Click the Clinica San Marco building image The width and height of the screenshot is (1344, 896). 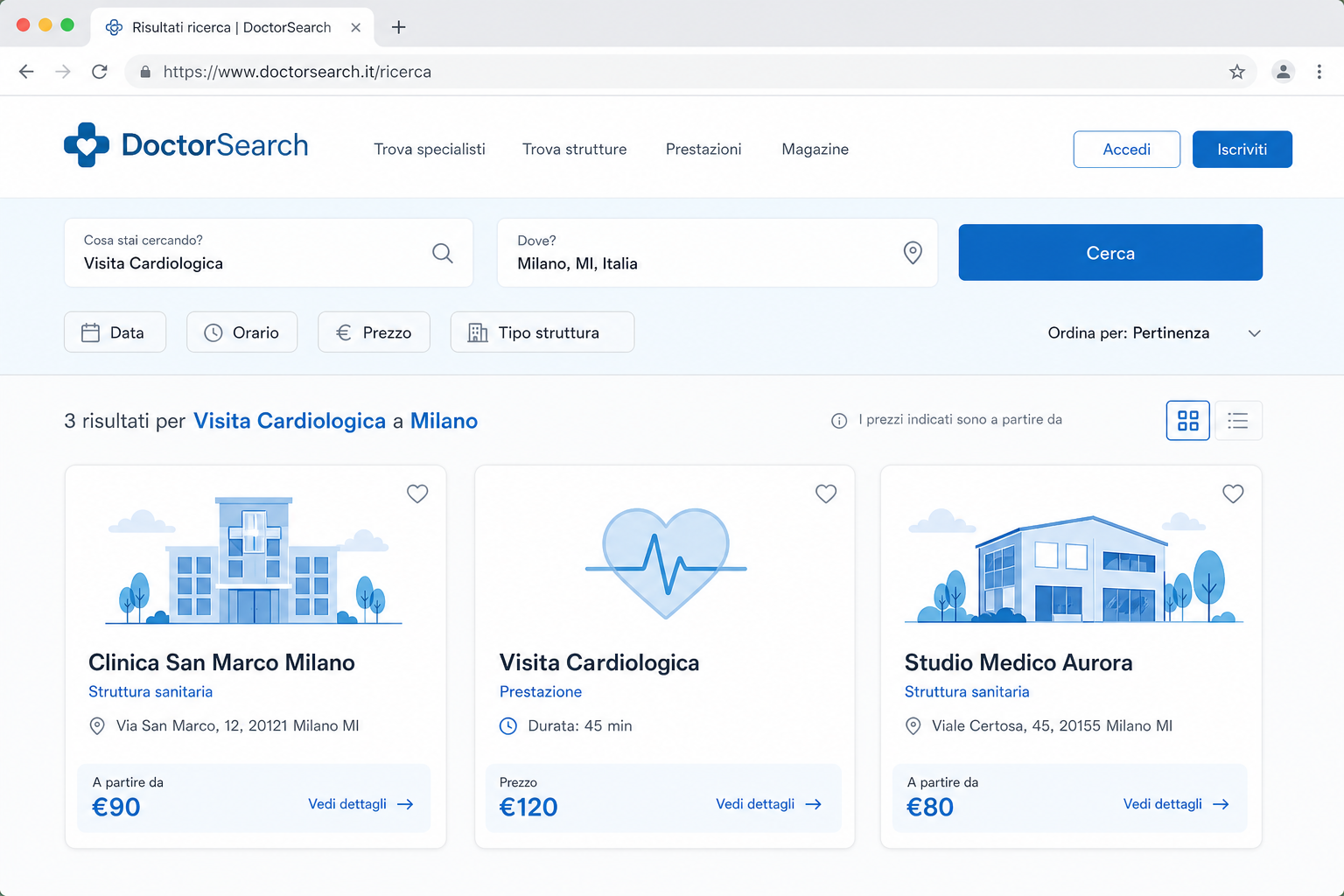pos(254,560)
